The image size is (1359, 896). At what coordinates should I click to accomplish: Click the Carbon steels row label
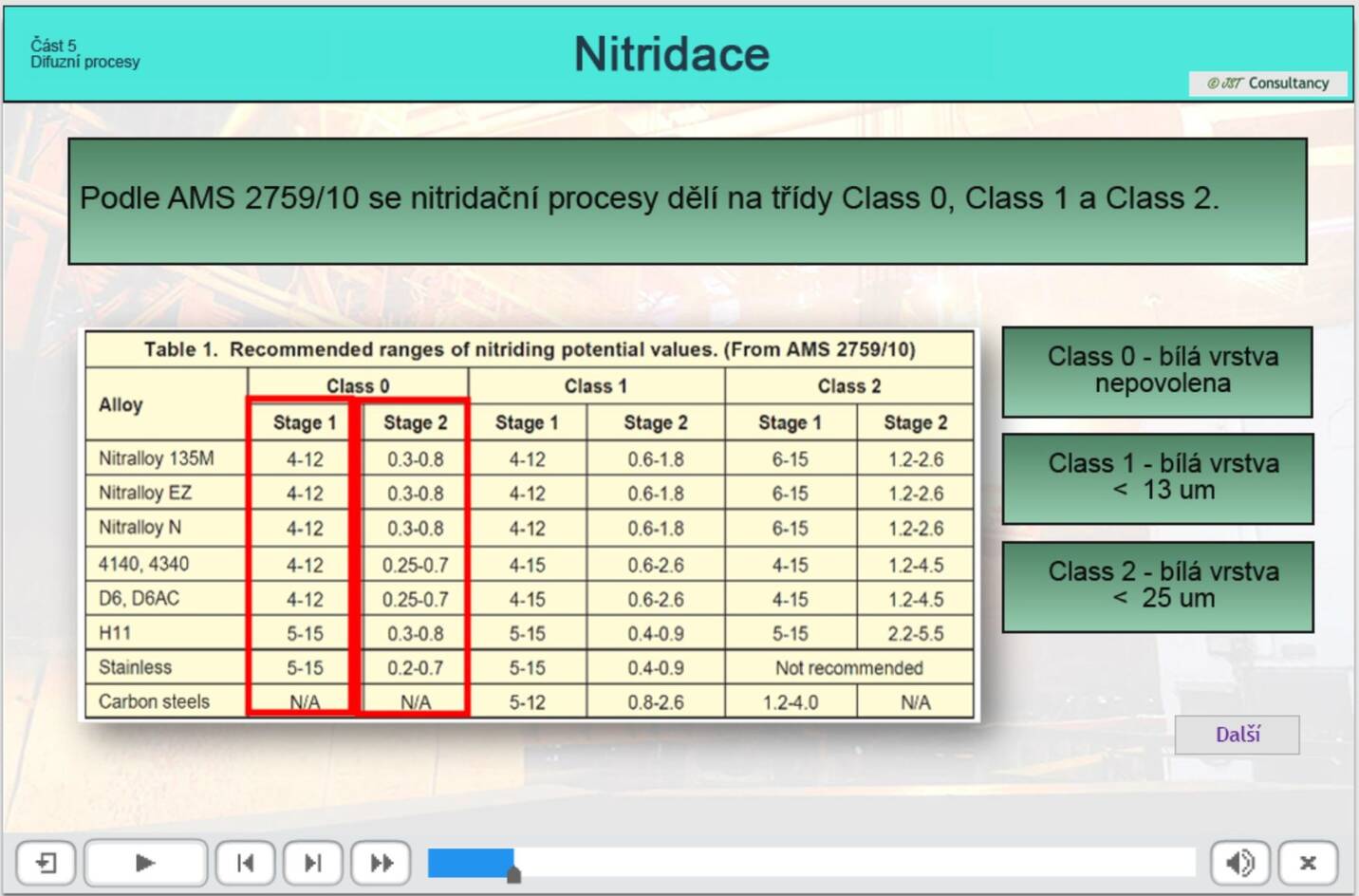pos(154,702)
